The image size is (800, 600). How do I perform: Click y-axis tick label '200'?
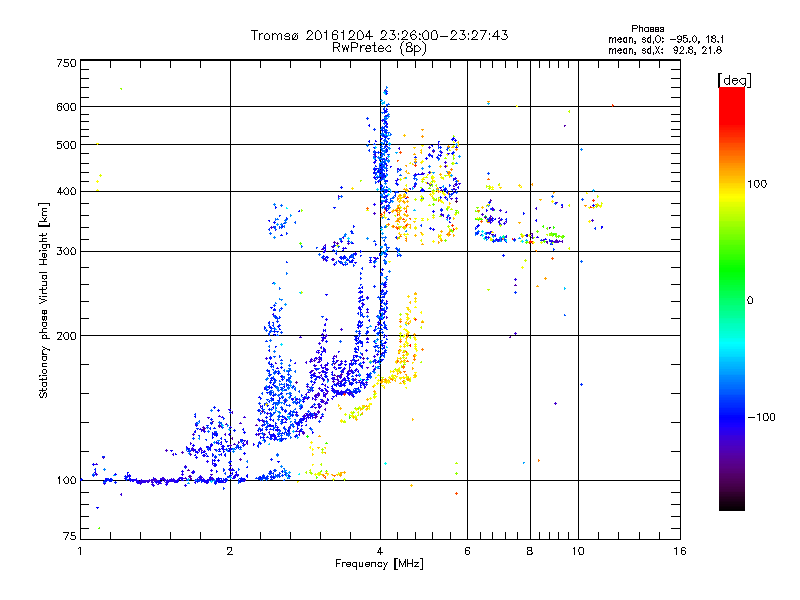tap(66, 336)
